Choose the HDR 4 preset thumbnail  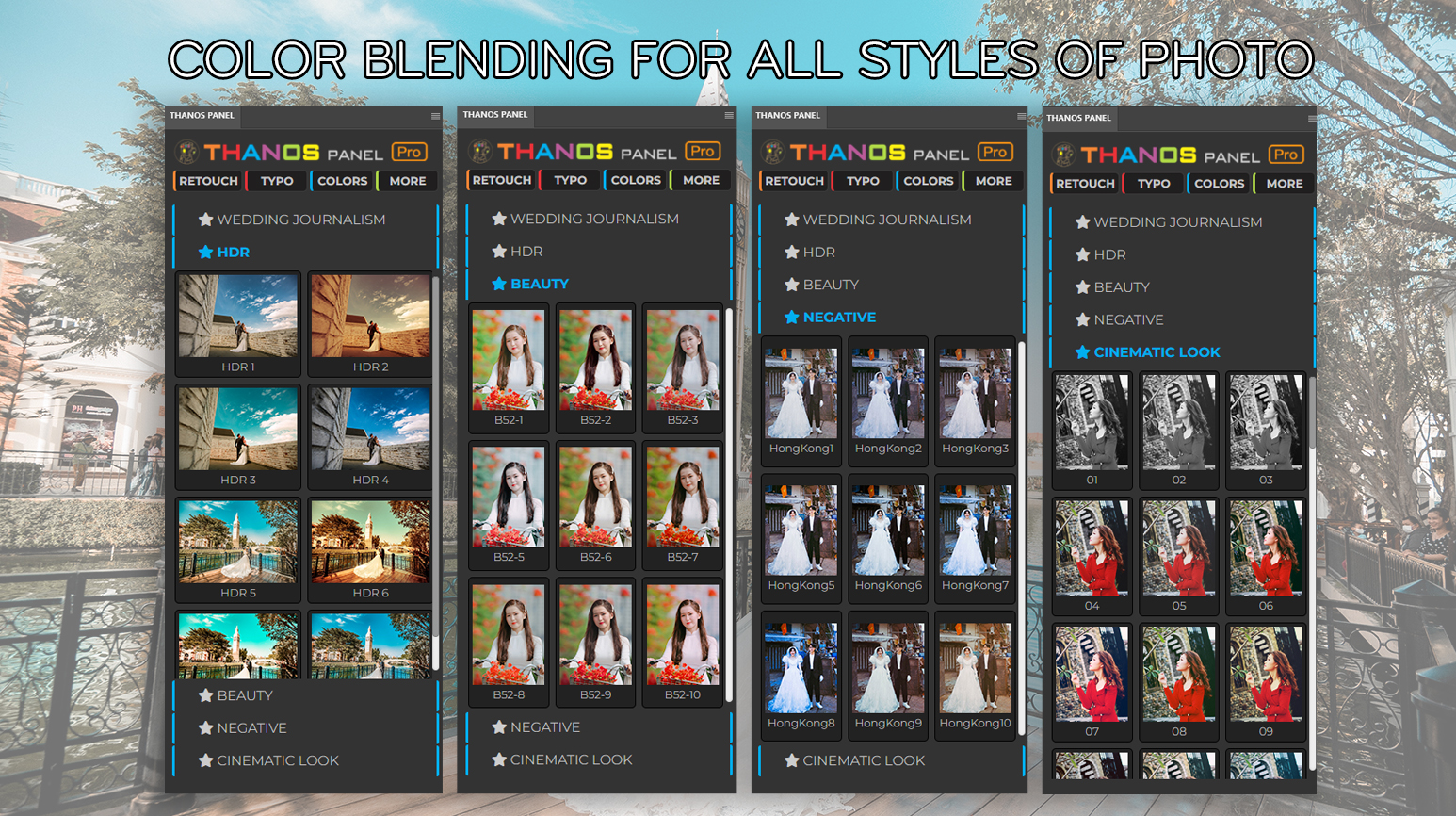click(370, 437)
